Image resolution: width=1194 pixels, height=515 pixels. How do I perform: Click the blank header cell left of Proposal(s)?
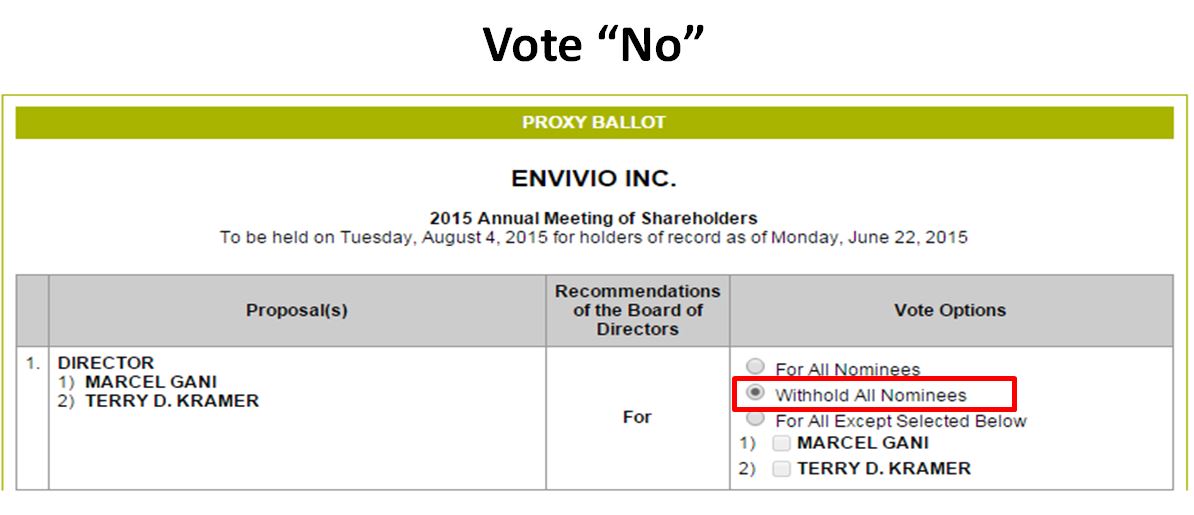coord(33,310)
